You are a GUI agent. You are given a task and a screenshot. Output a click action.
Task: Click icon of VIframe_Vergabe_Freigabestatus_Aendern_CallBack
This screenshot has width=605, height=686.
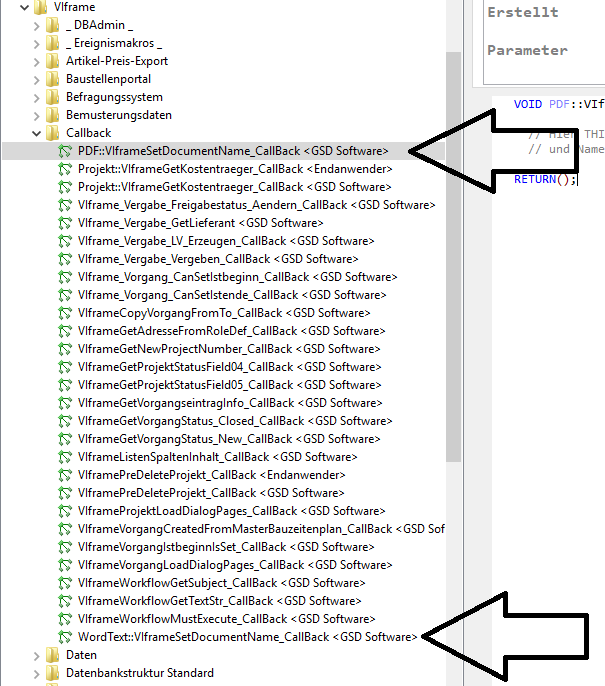pyautogui.click(x=65, y=205)
